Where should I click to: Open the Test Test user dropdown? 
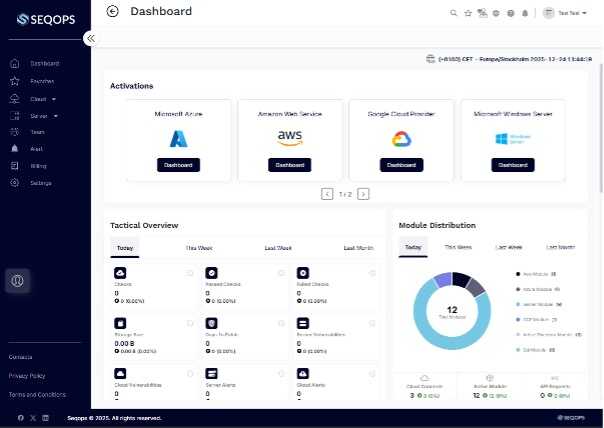tap(565, 13)
